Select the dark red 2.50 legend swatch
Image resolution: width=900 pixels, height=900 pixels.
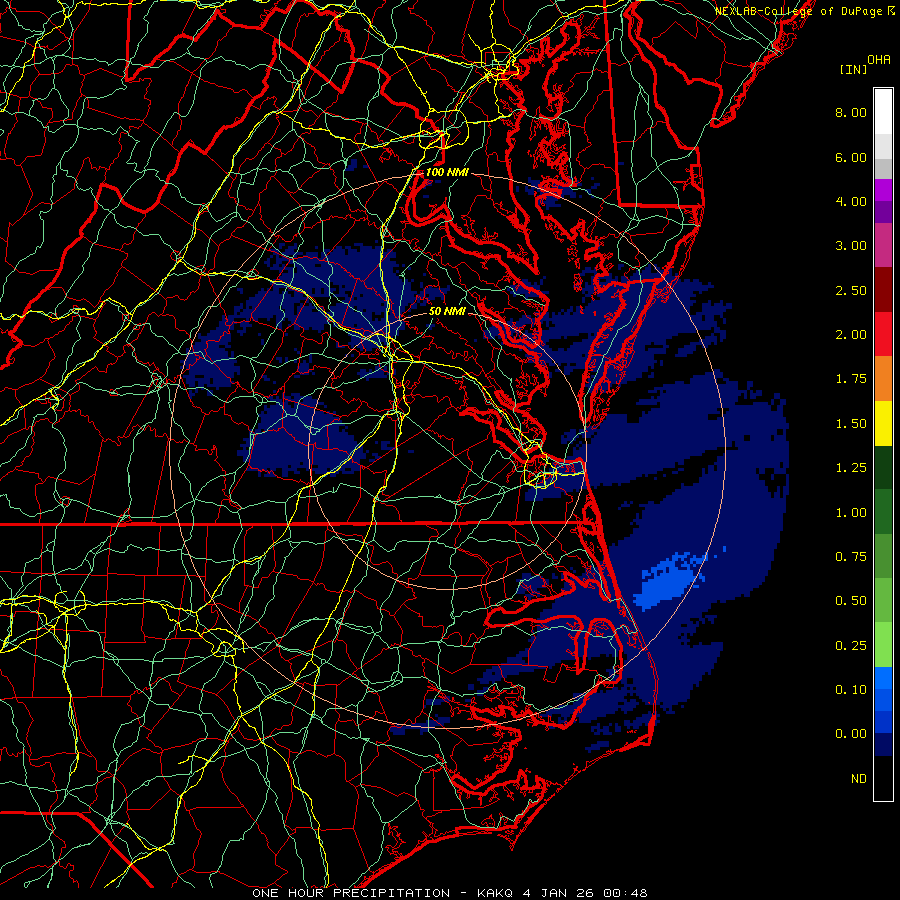(x=883, y=290)
